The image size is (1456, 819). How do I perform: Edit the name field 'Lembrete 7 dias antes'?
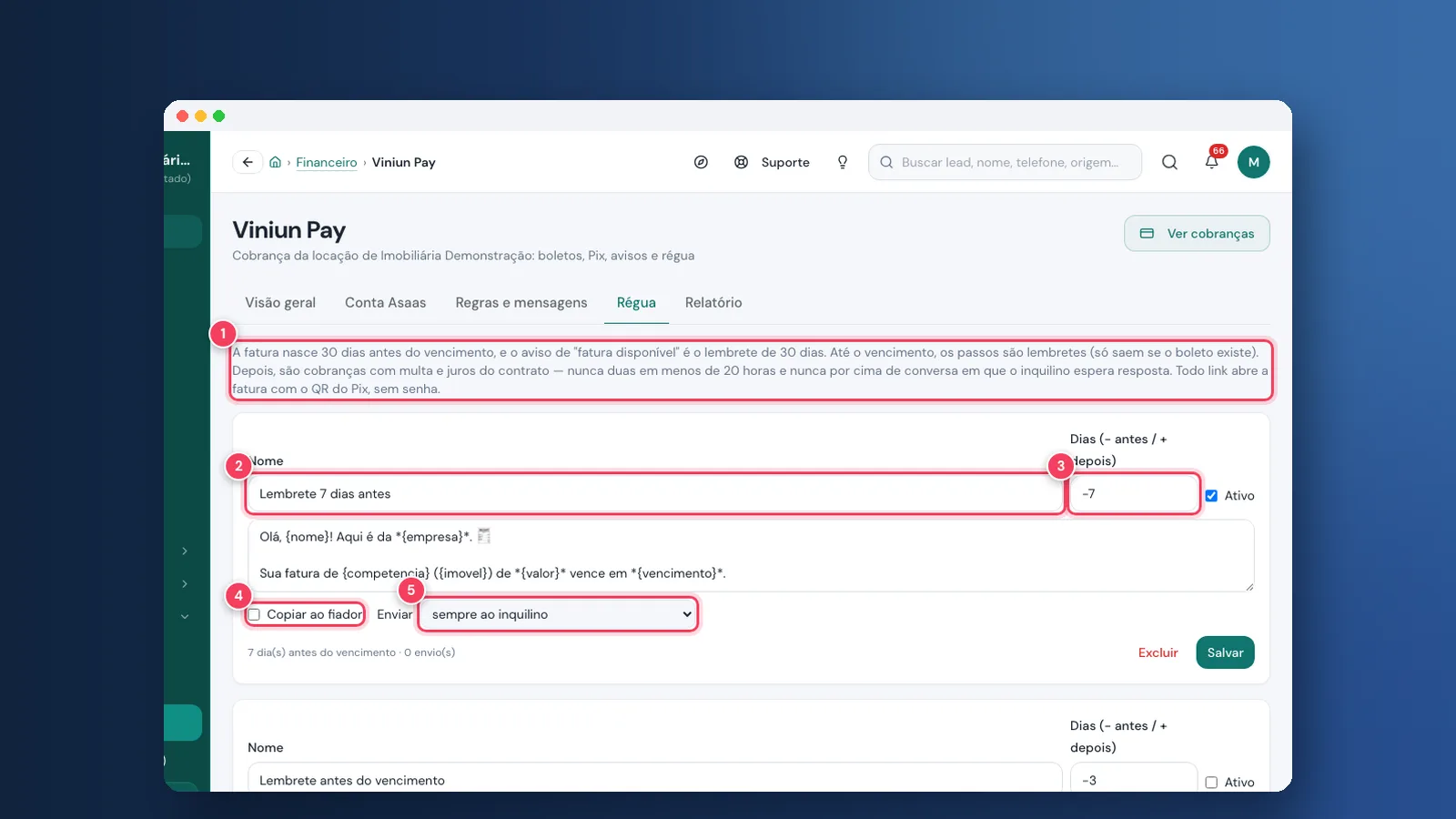[655, 494]
